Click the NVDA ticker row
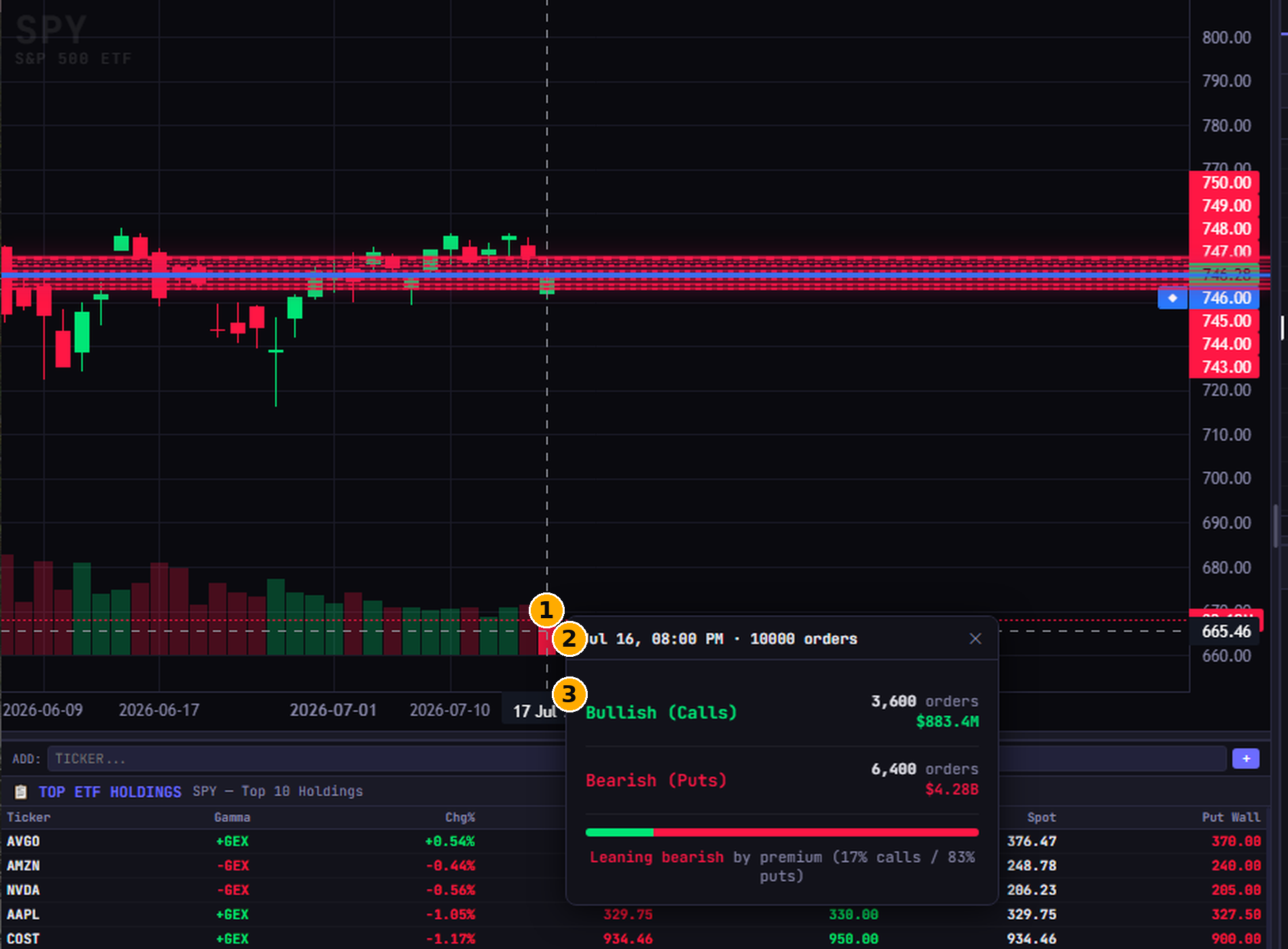1288x949 pixels. [x=634, y=890]
